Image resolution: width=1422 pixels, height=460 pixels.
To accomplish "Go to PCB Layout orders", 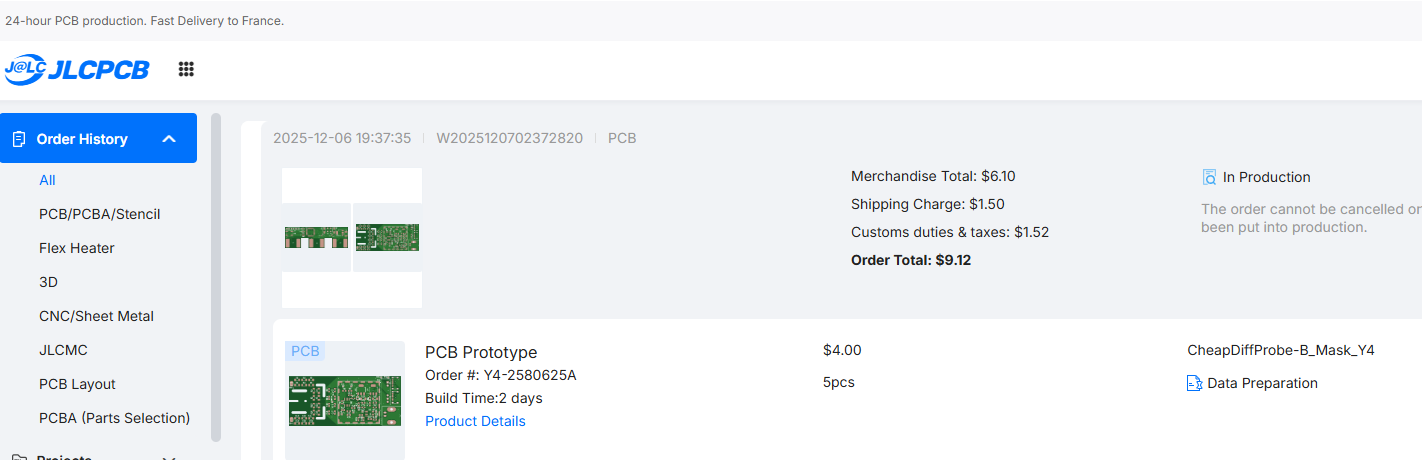I will (77, 384).
